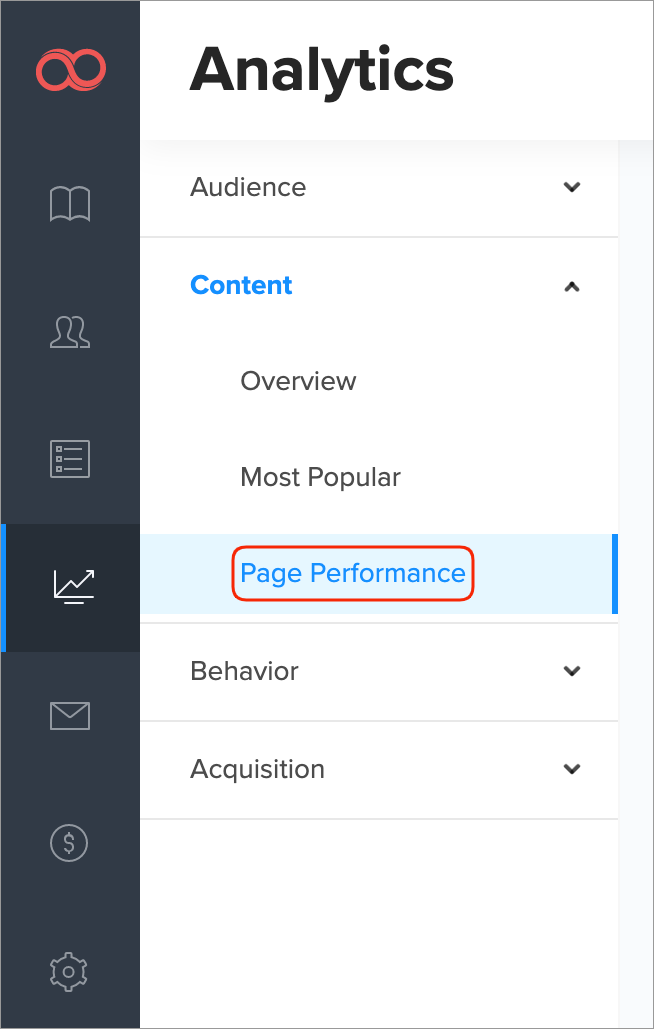Open the people audience sidebar icon
The height and width of the screenshot is (1029, 654).
point(70,332)
